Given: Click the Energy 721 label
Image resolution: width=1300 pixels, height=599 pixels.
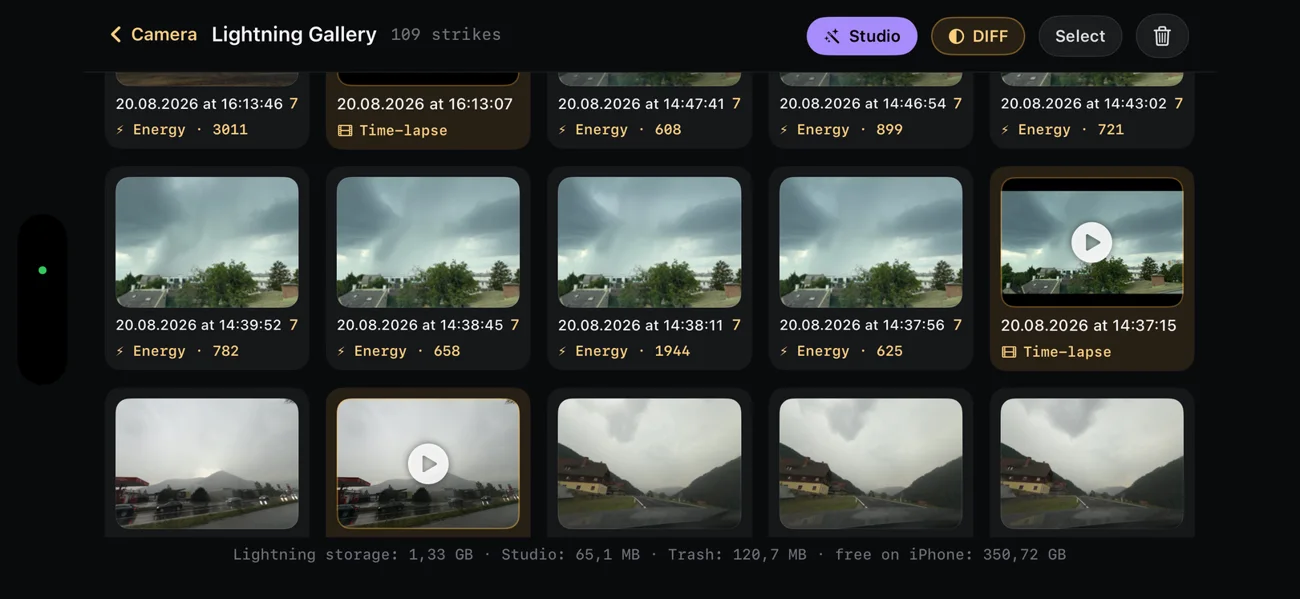Looking at the screenshot, I should coord(1071,130).
